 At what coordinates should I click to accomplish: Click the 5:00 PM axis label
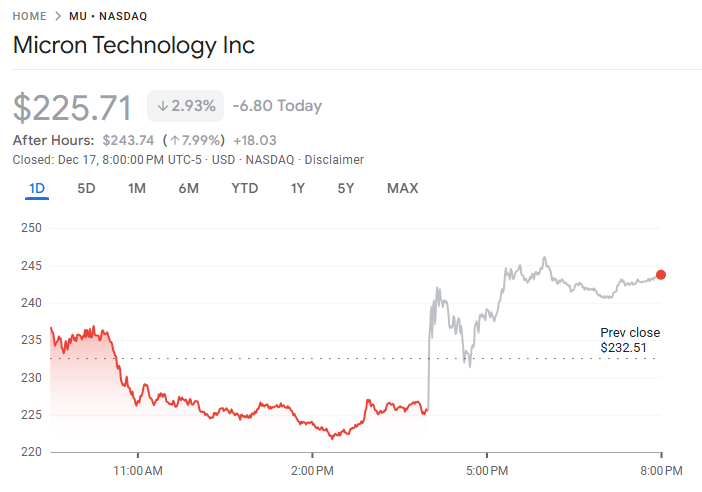point(487,469)
